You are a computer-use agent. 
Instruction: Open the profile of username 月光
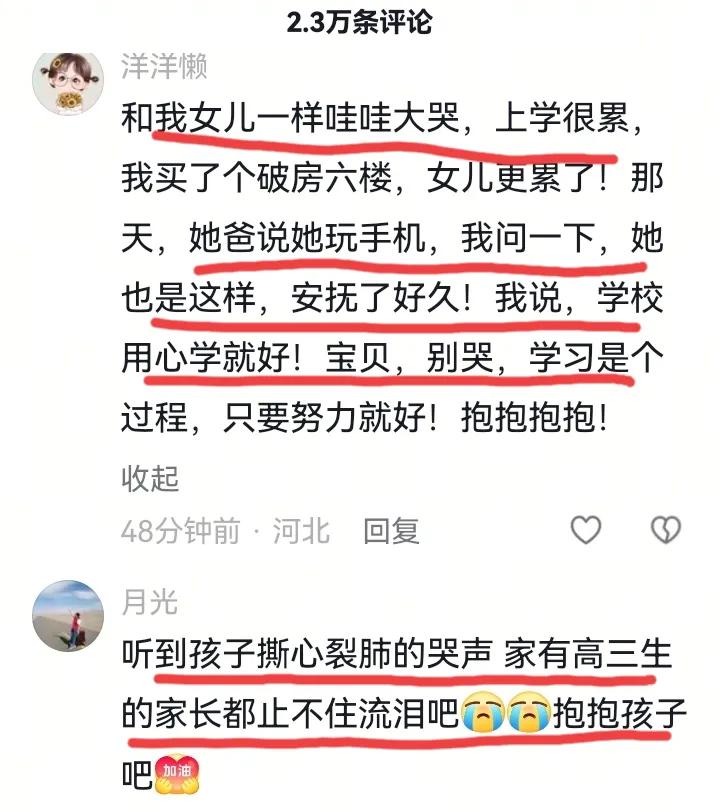coord(150,602)
